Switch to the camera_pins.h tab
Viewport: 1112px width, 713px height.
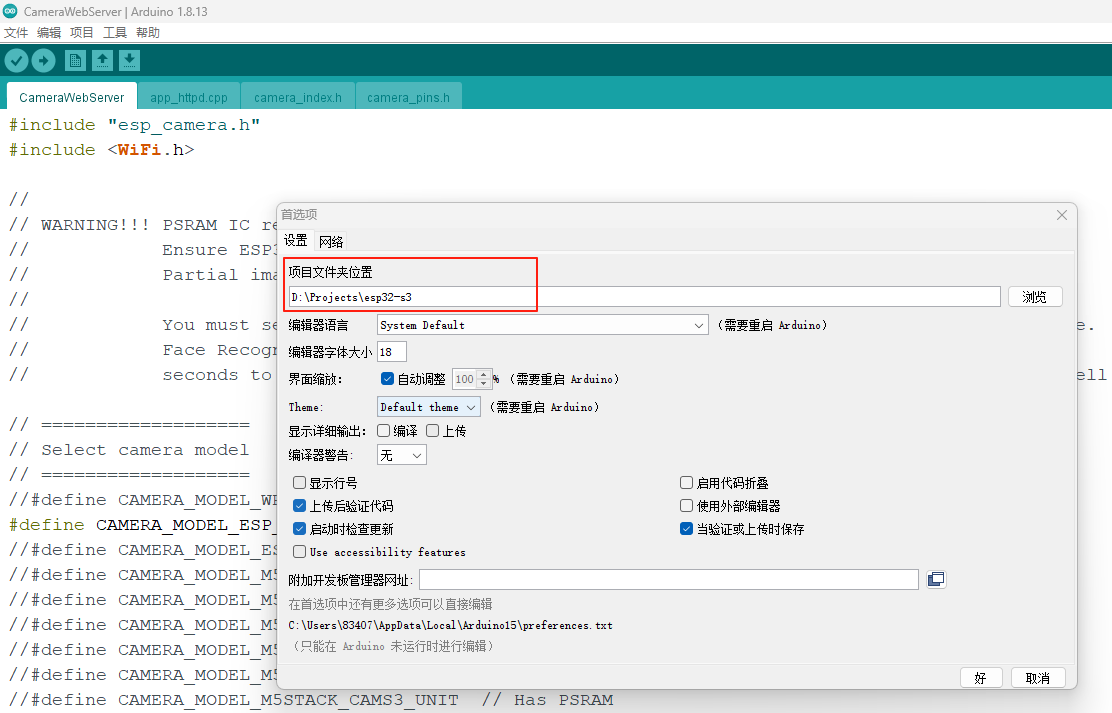coord(408,97)
